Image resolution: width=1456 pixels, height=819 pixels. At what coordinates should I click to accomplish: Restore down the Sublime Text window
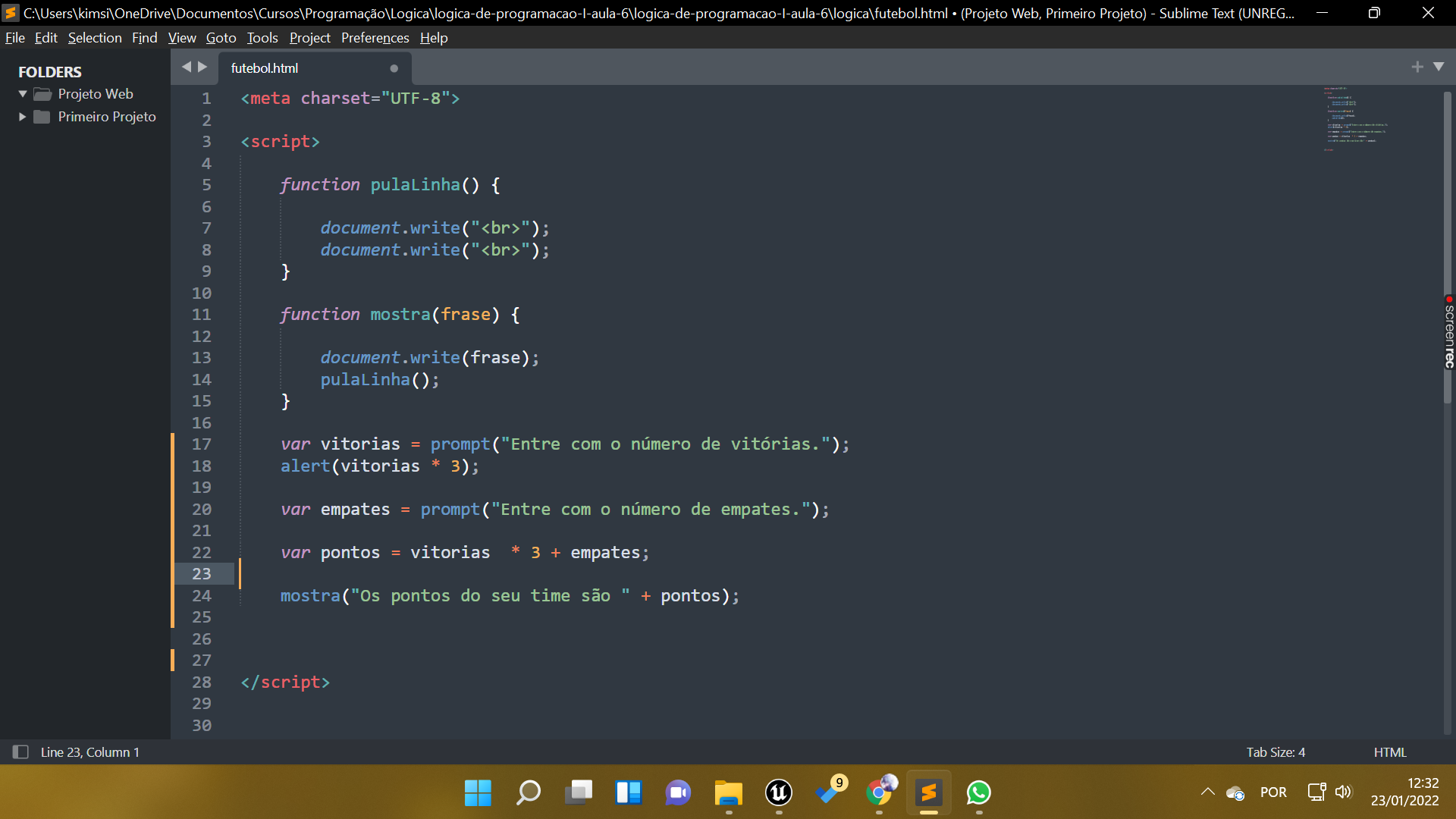1374,13
